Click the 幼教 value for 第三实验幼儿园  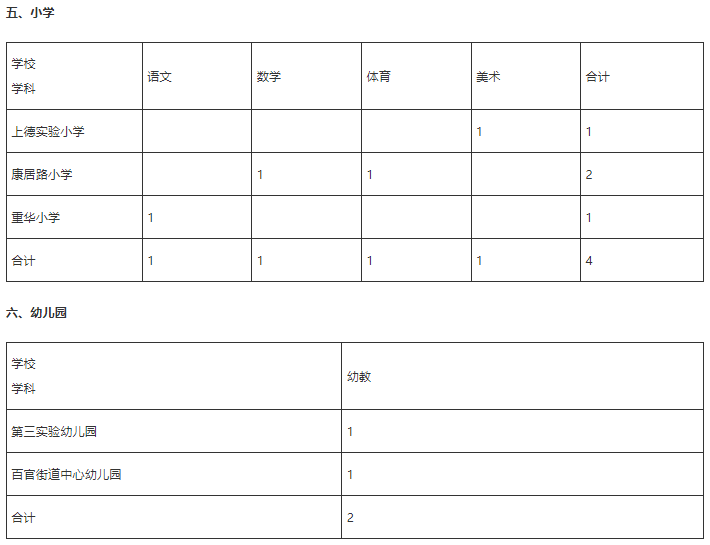(x=350, y=431)
